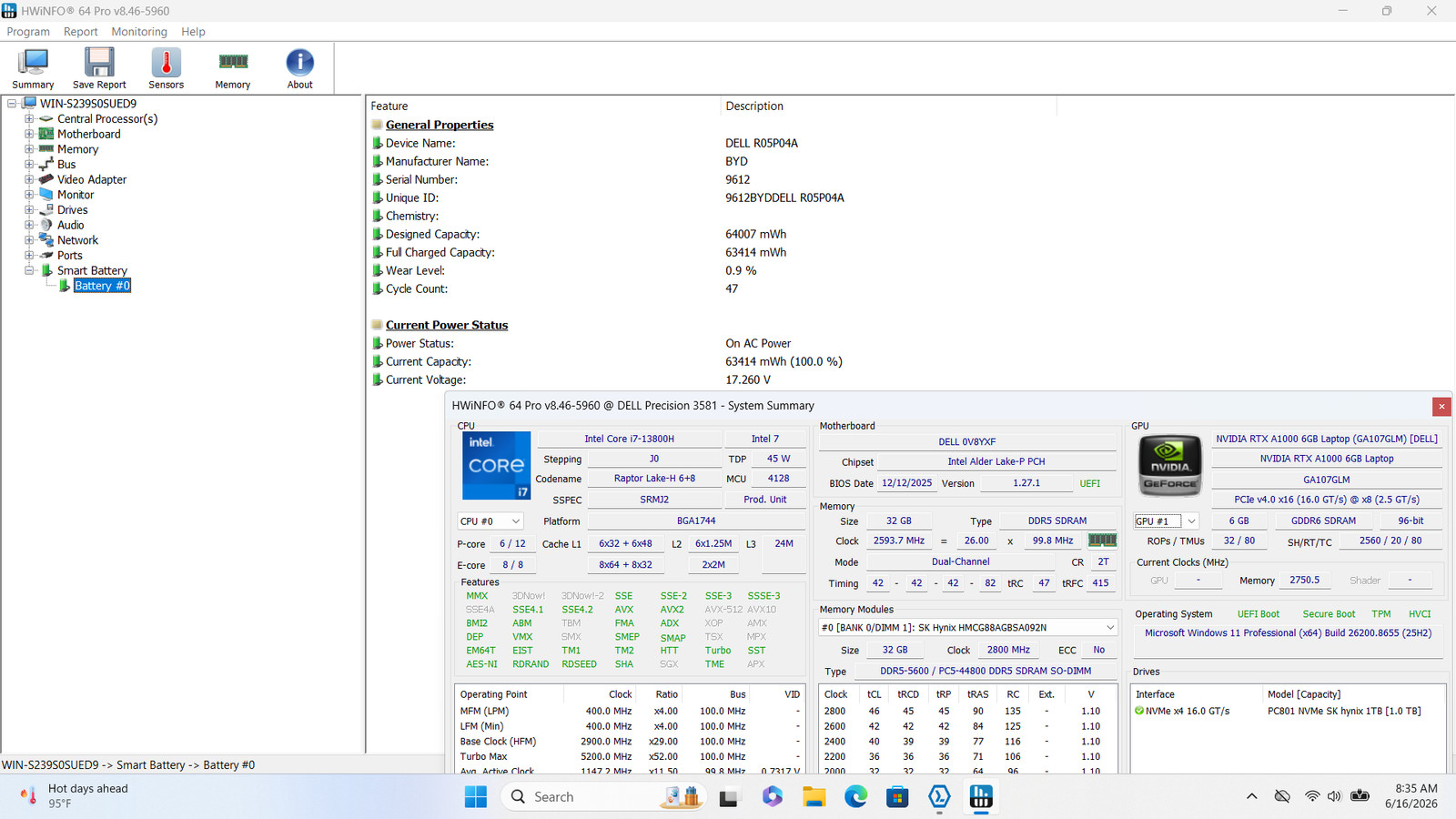
Task: Click the battery tray icon
Action: [1360, 797]
